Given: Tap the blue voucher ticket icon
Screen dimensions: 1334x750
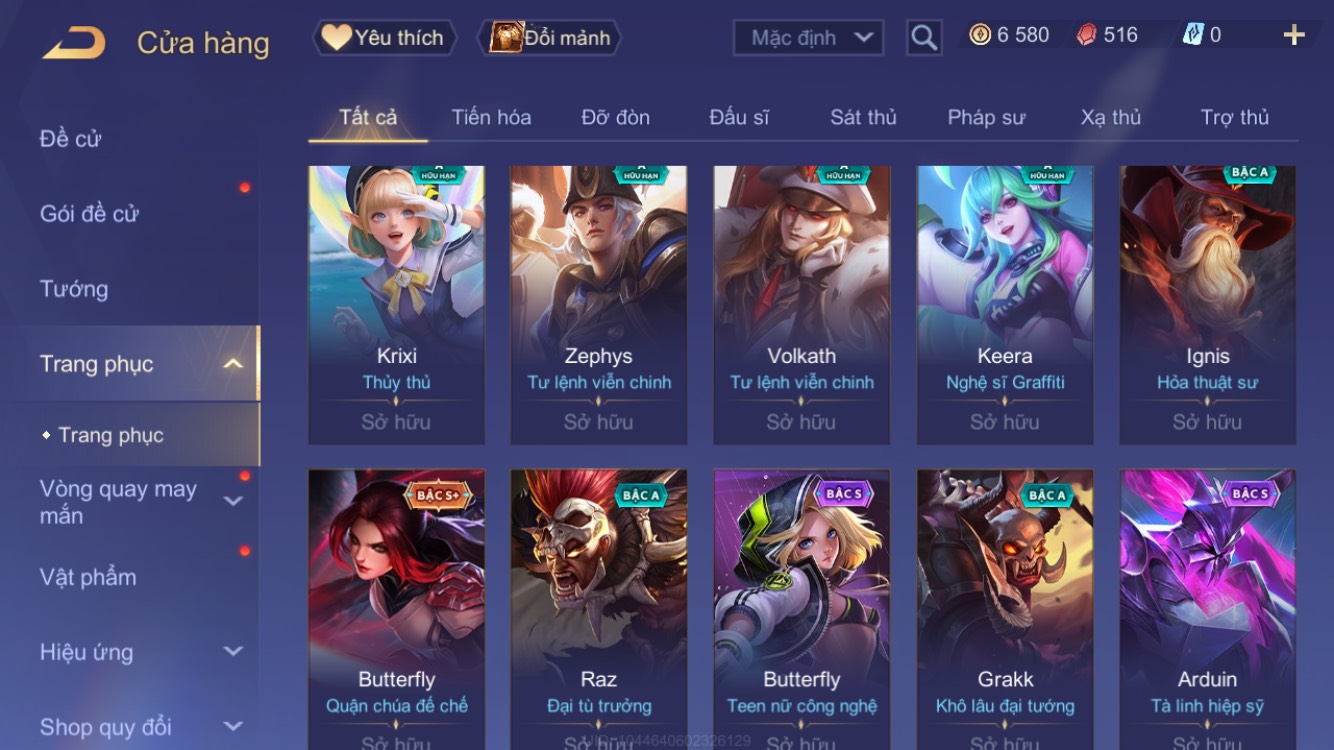Looking at the screenshot, I should click(x=1193, y=35).
